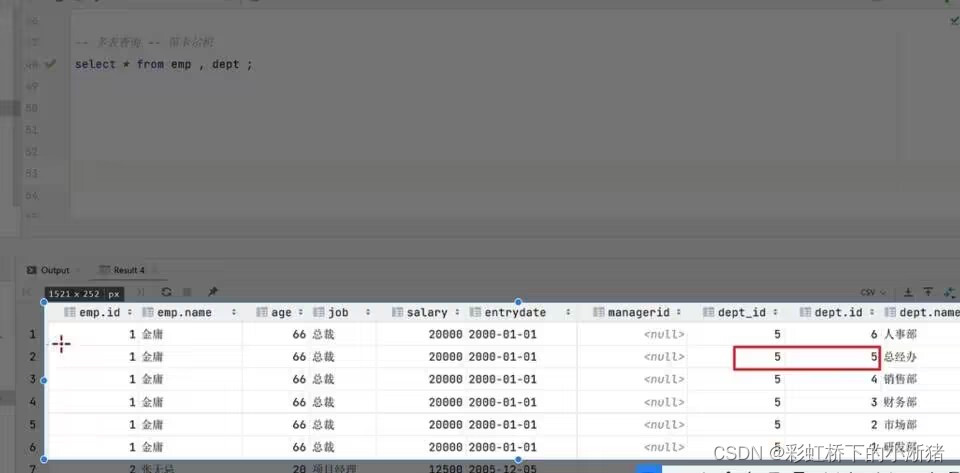Viewport: 960px width, 473px height.
Task: Click 金庸 name cell in row 3
Action: (x=152, y=379)
